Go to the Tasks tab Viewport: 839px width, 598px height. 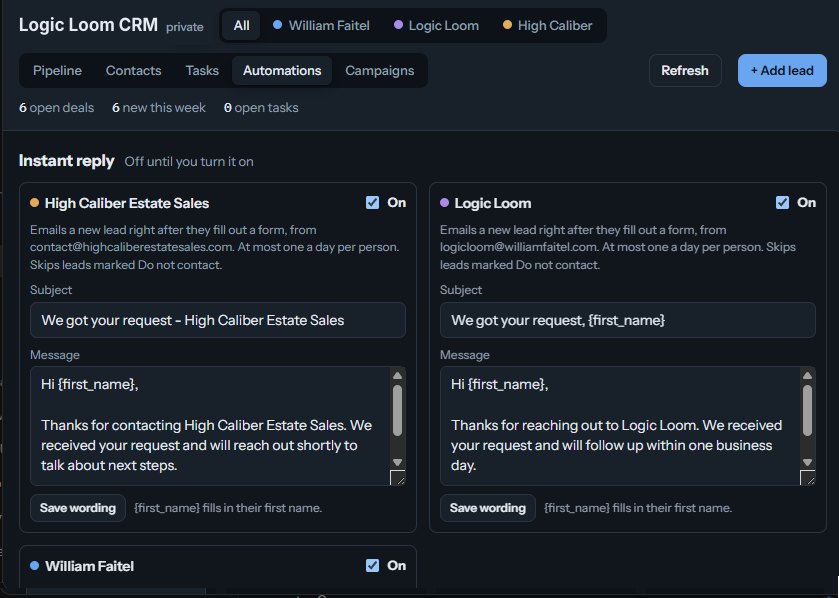point(202,71)
